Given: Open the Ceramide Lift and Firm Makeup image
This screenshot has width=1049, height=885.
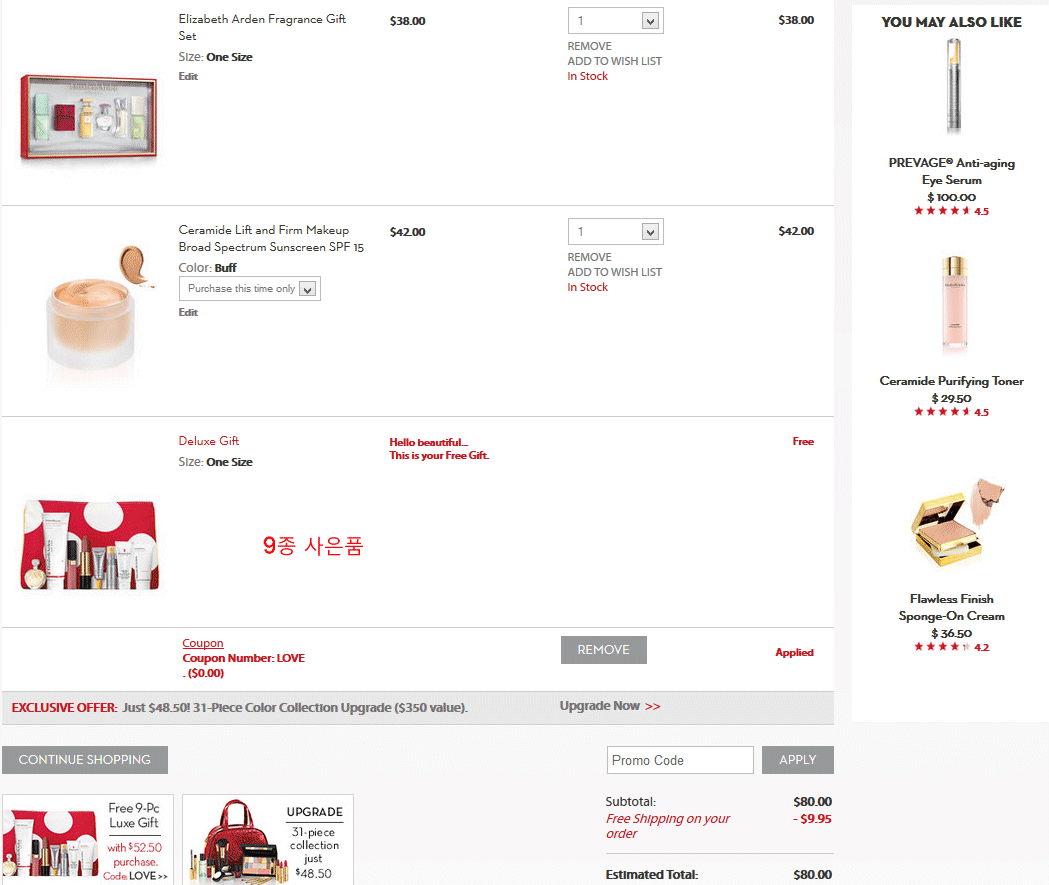Looking at the screenshot, I should pos(99,309).
